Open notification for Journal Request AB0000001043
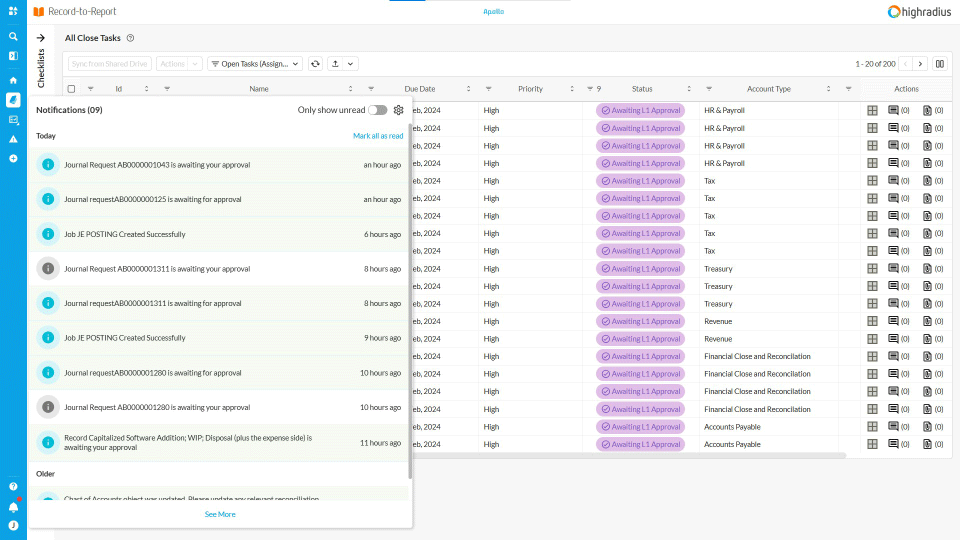Image resolution: width=960 pixels, height=540 pixels. tap(219, 165)
